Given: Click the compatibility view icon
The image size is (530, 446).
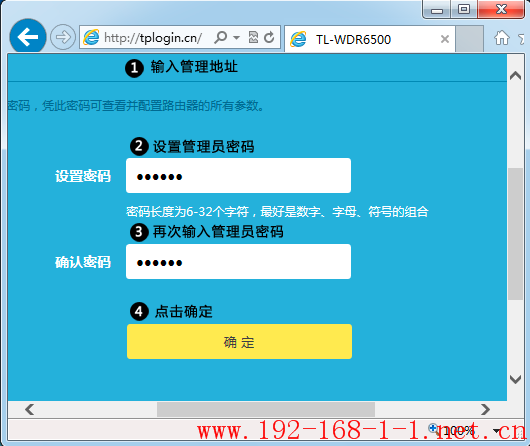Looking at the screenshot, I should click(253, 37).
